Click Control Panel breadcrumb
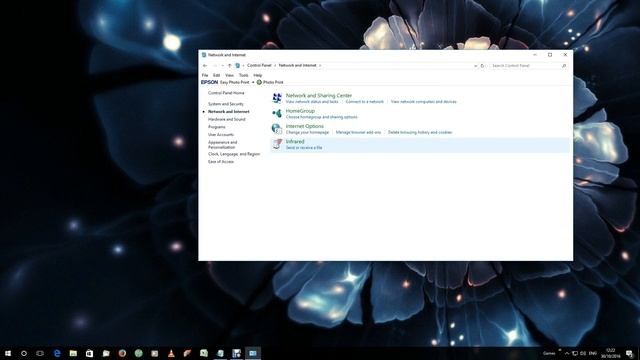This screenshot has width=640, height=360. point(259,65)
